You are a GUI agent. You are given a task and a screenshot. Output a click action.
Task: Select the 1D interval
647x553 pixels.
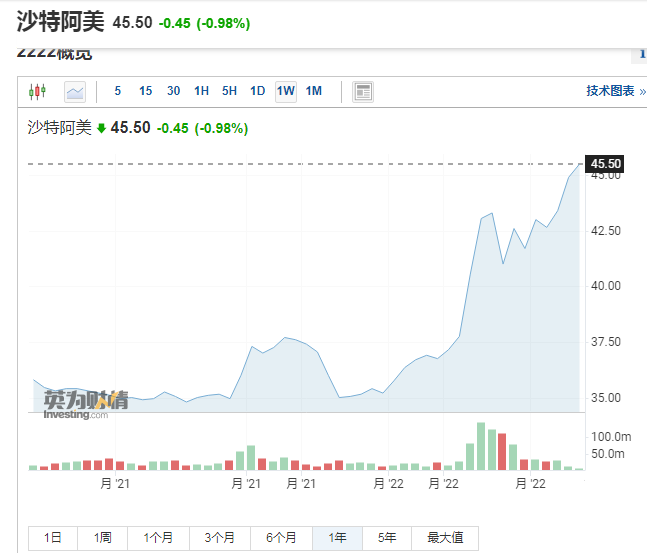[x=257, y=91]
